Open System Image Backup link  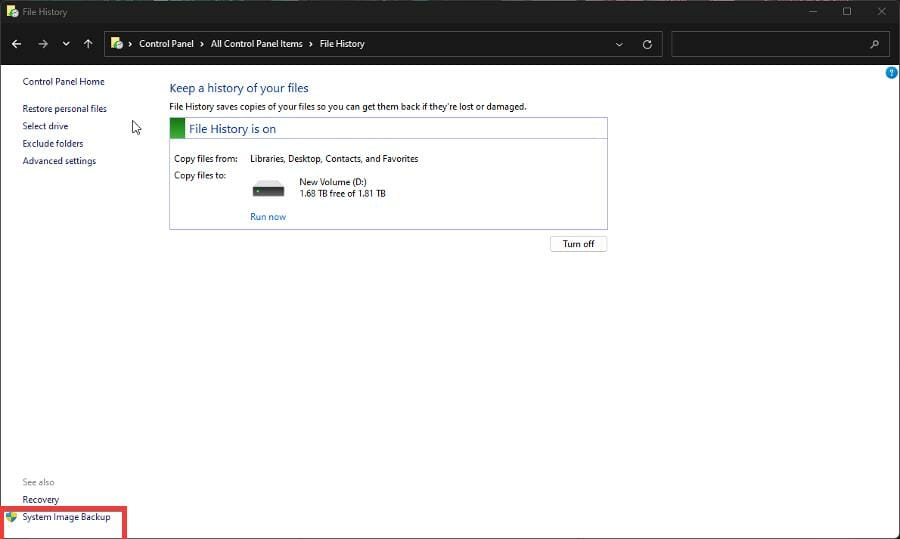pos(66,517)
